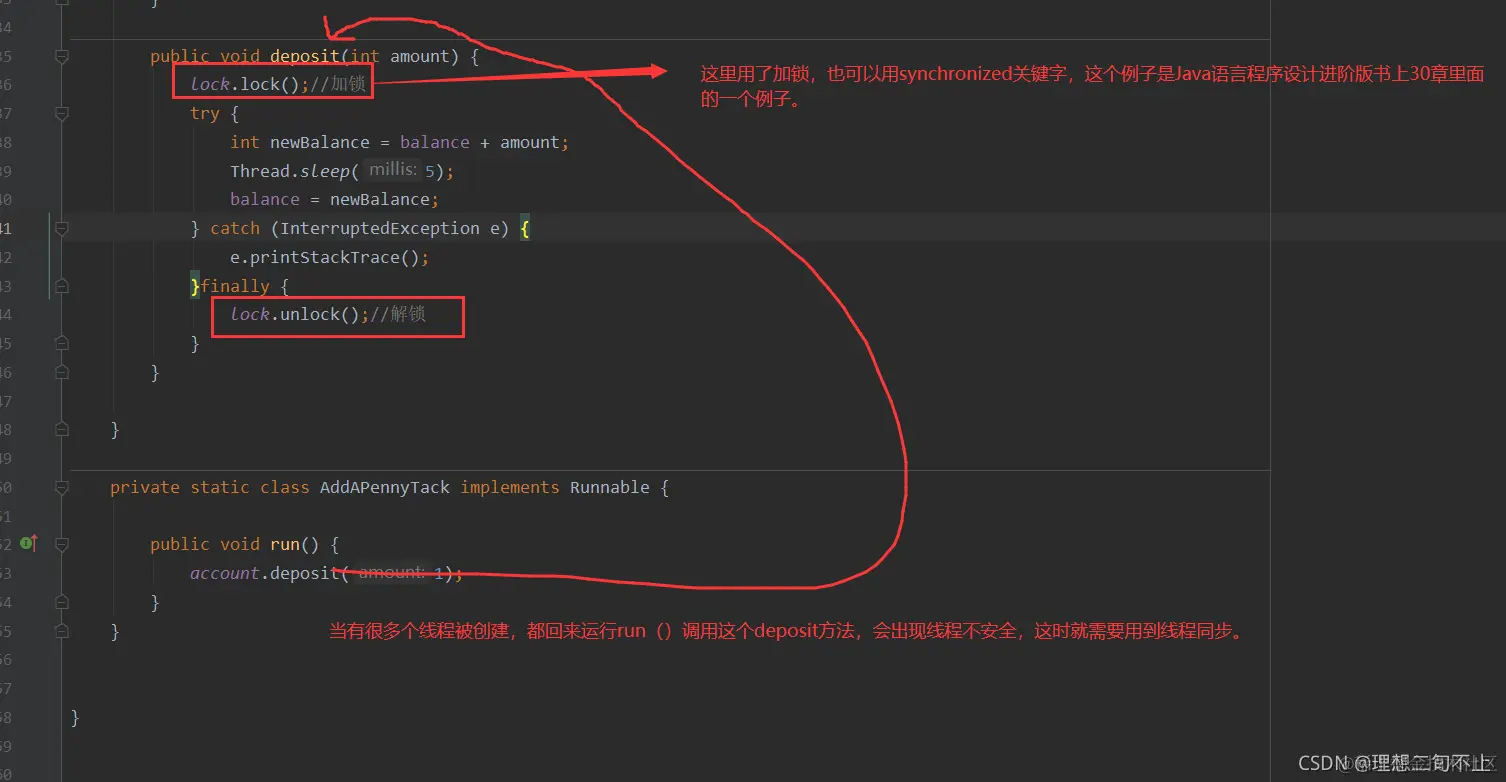Collapse the run method fold marker
Viewport: 1506px width, 782px height.
pos(62,545)
